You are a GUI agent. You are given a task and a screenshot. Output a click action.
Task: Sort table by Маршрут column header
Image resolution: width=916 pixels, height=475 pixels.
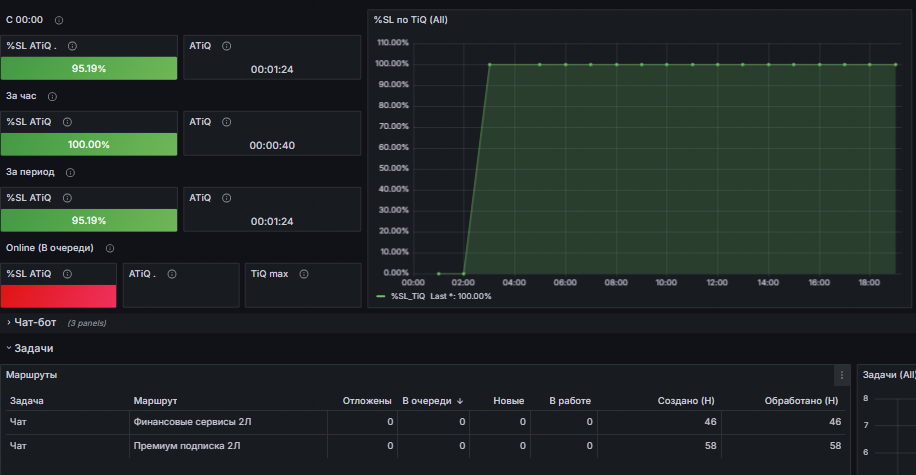point(155,401)
